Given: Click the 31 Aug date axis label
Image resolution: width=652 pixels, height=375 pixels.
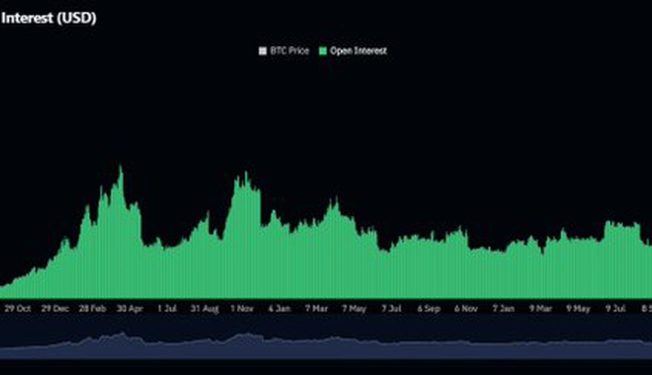Looking at the screenshot, I should point(205,308).
